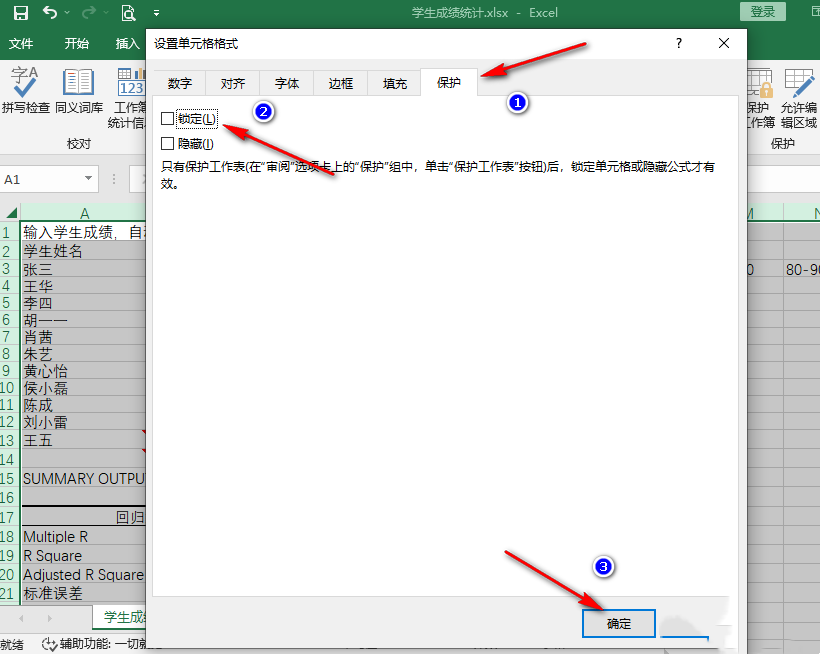Click cell containing 黄心怡
The image size is (820, 654).
point(84,371)
